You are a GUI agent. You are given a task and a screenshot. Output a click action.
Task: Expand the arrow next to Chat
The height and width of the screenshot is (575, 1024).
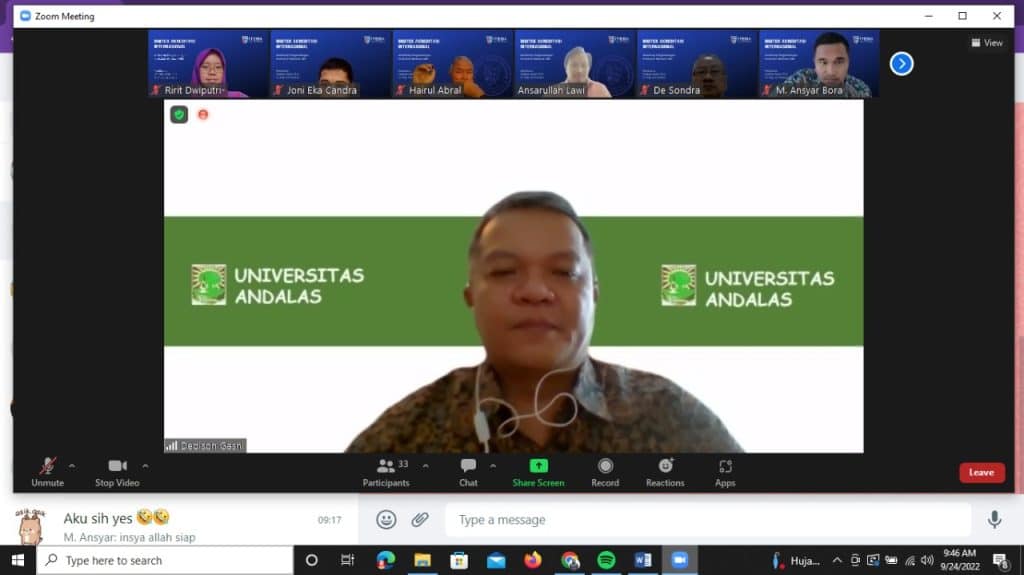[493, 466]
